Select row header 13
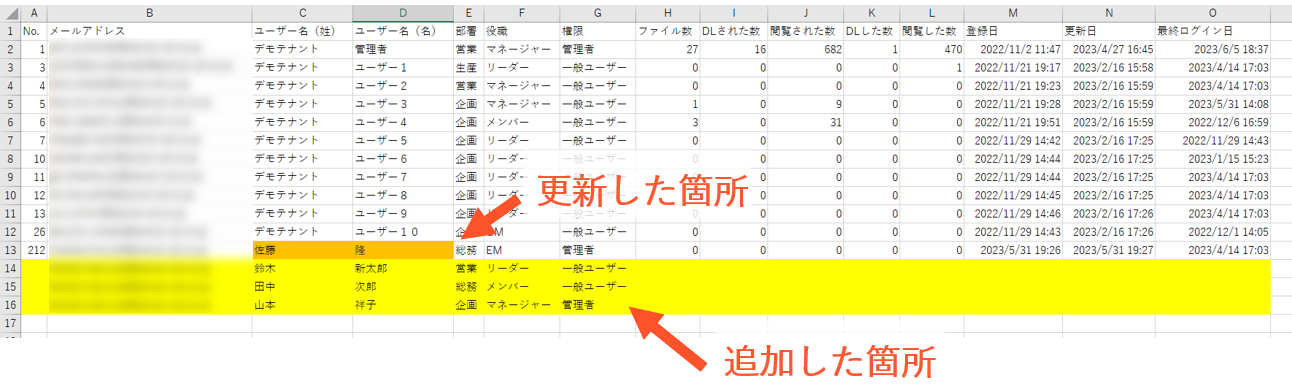1292x390 pixels. coord(10,250)
